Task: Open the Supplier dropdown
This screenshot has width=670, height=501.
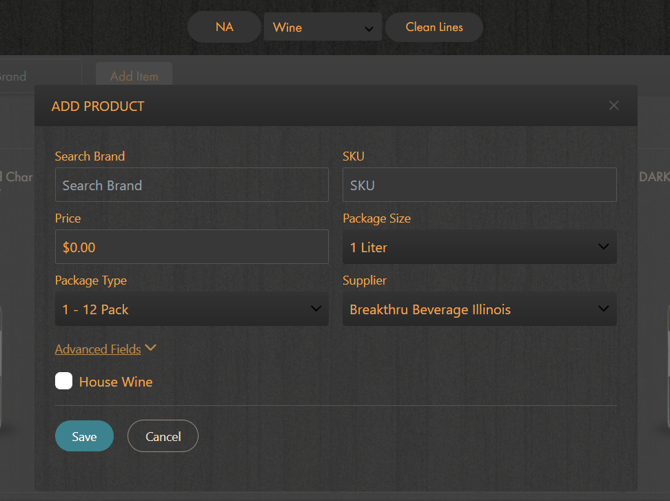Action: (x=479, y=309)
